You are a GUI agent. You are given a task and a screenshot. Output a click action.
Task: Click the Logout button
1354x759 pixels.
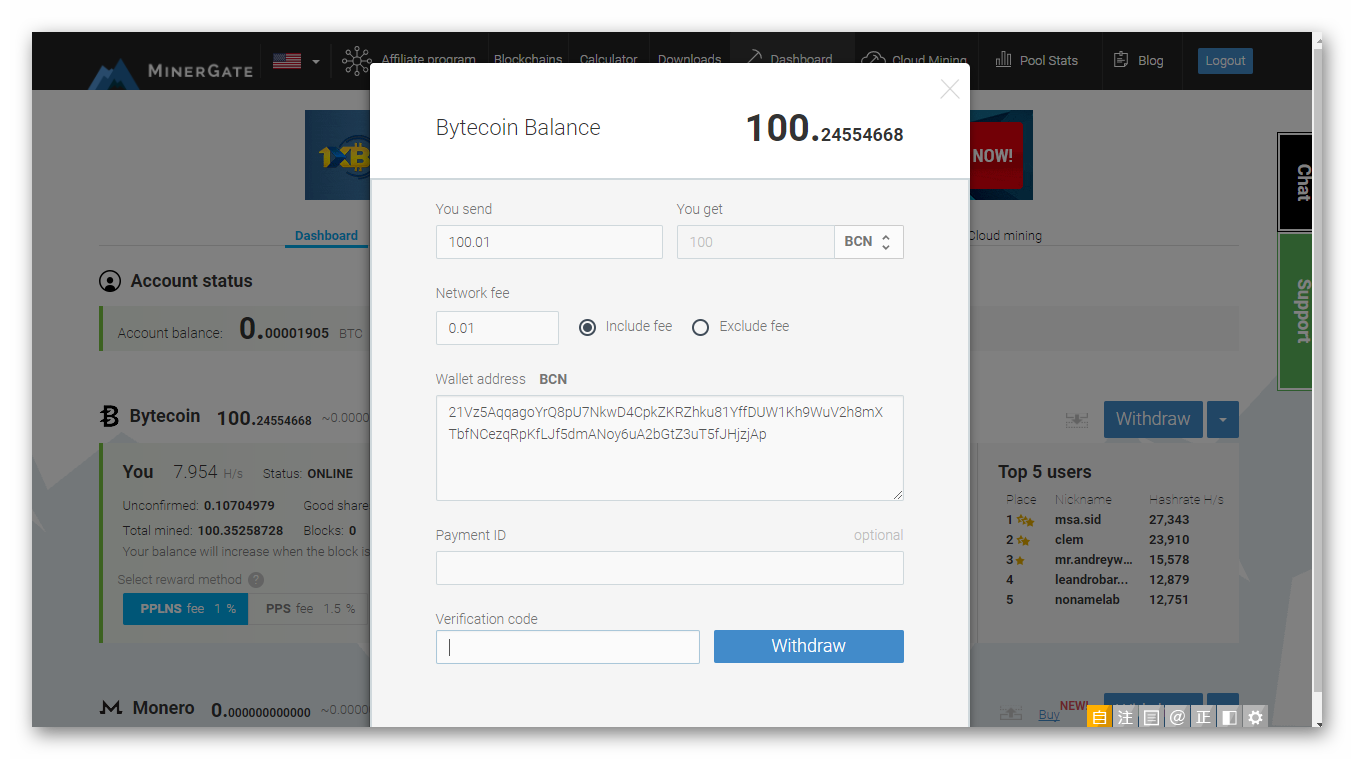(x=1225, y=61)
